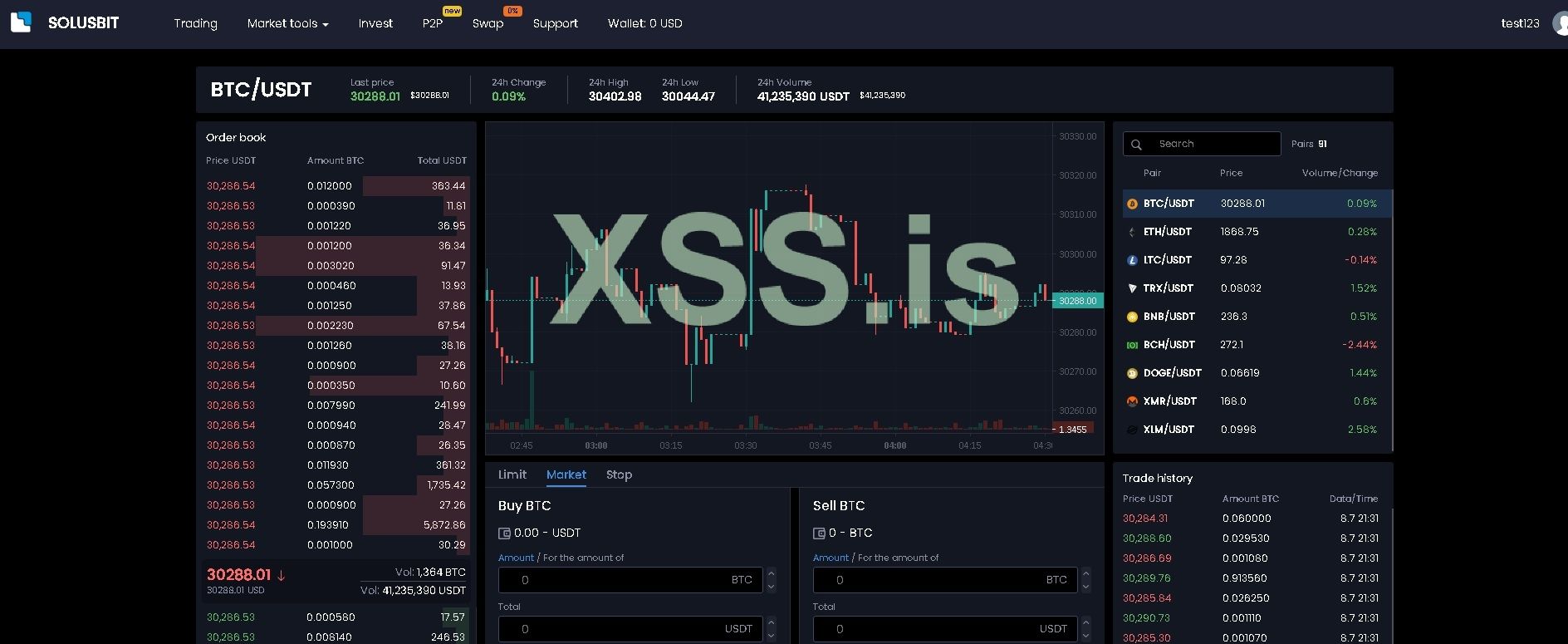The height and width of the screenshot is (644, 1568).
Task: Select the XLM/USDT pair row
Action: (x=1257, y=430)
